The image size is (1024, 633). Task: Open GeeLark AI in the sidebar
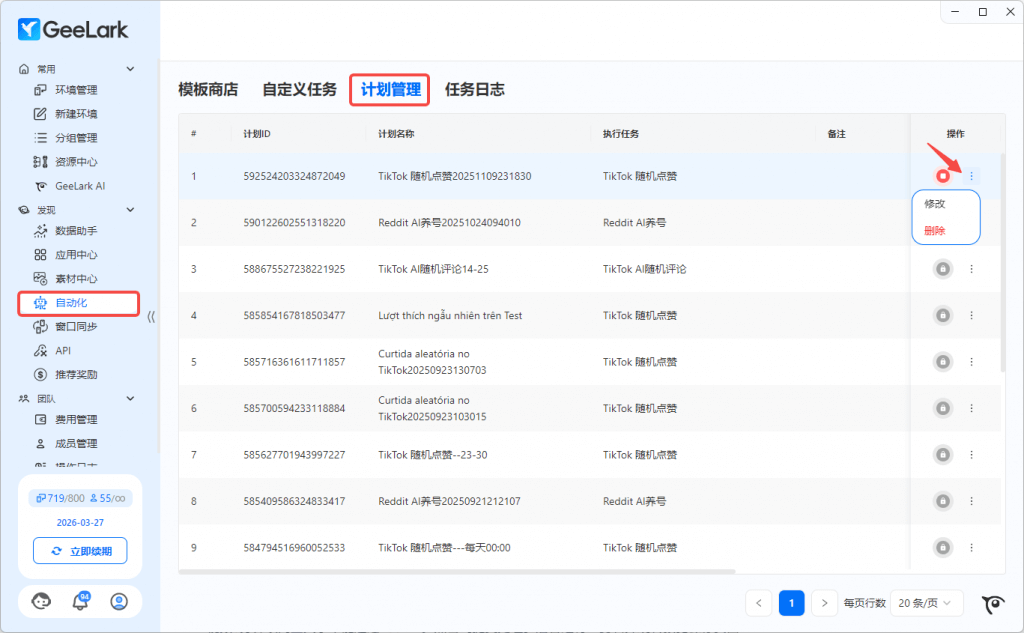click(80, 186)
